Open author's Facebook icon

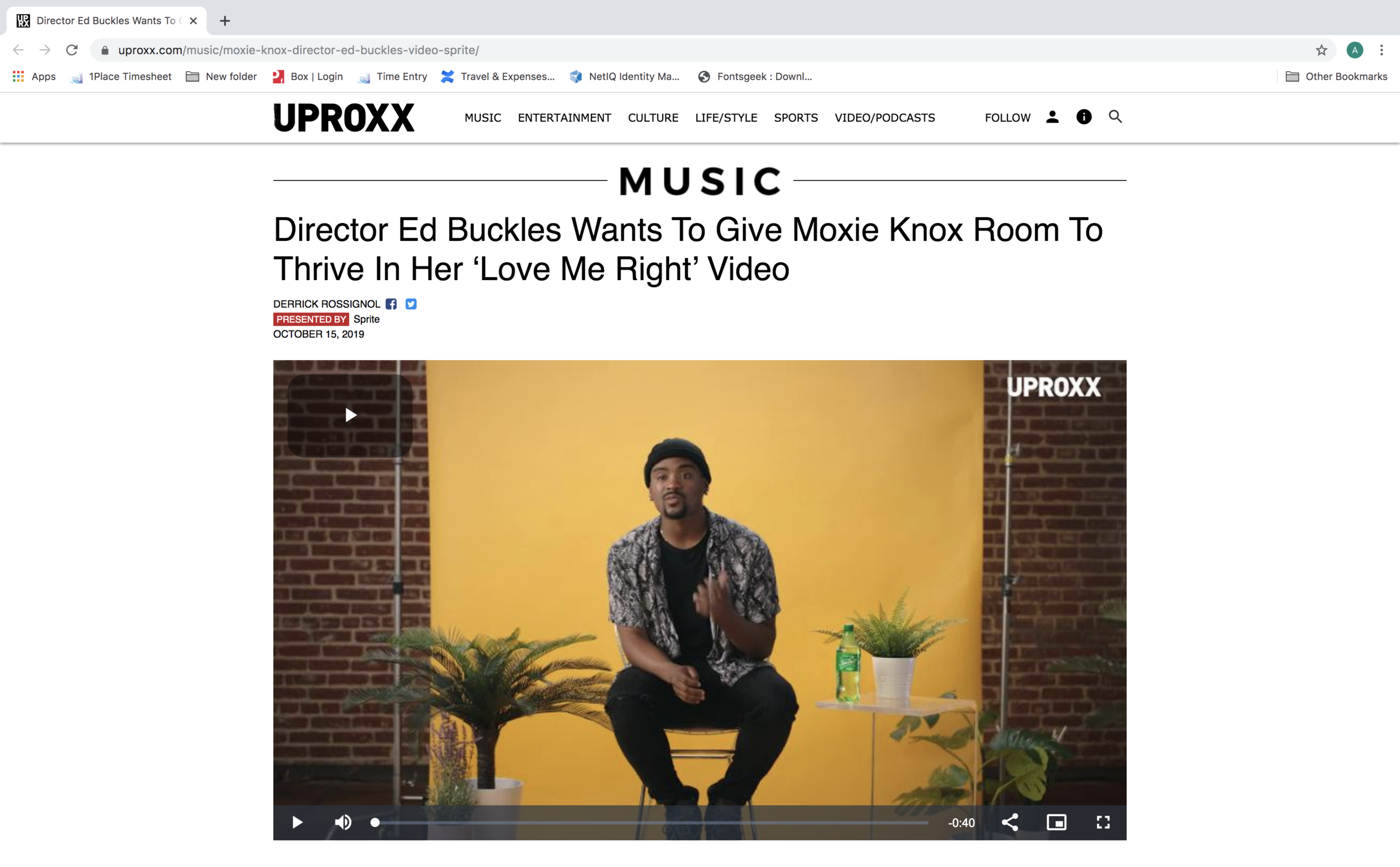tap(391, 304)
